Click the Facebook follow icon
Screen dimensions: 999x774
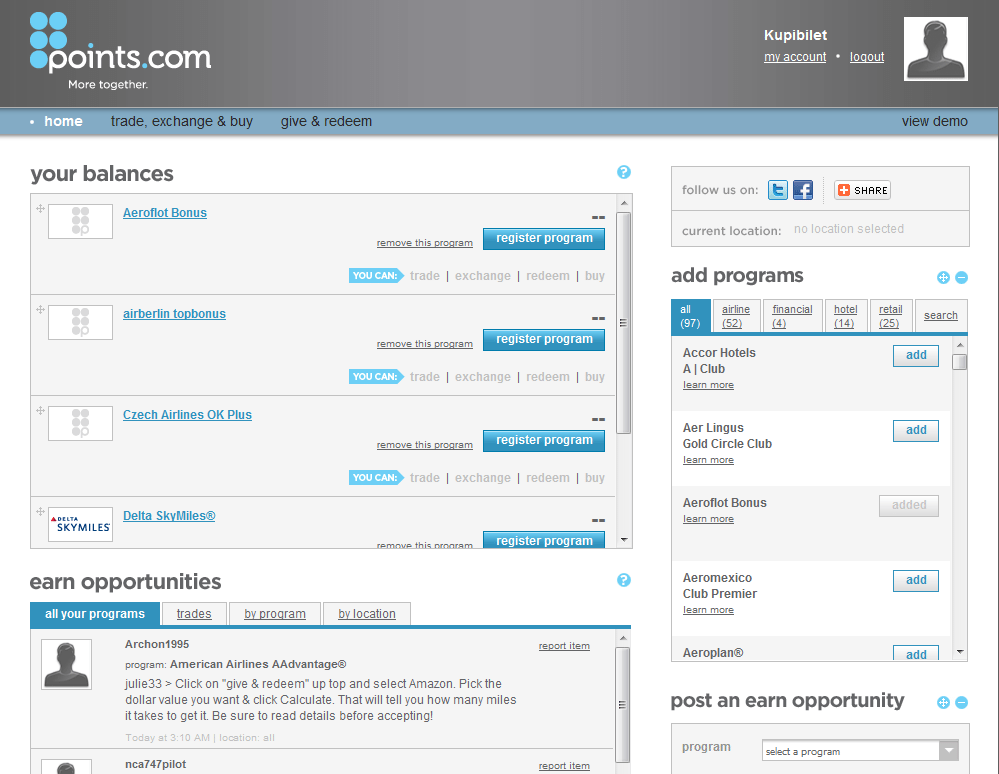point(803,190)
